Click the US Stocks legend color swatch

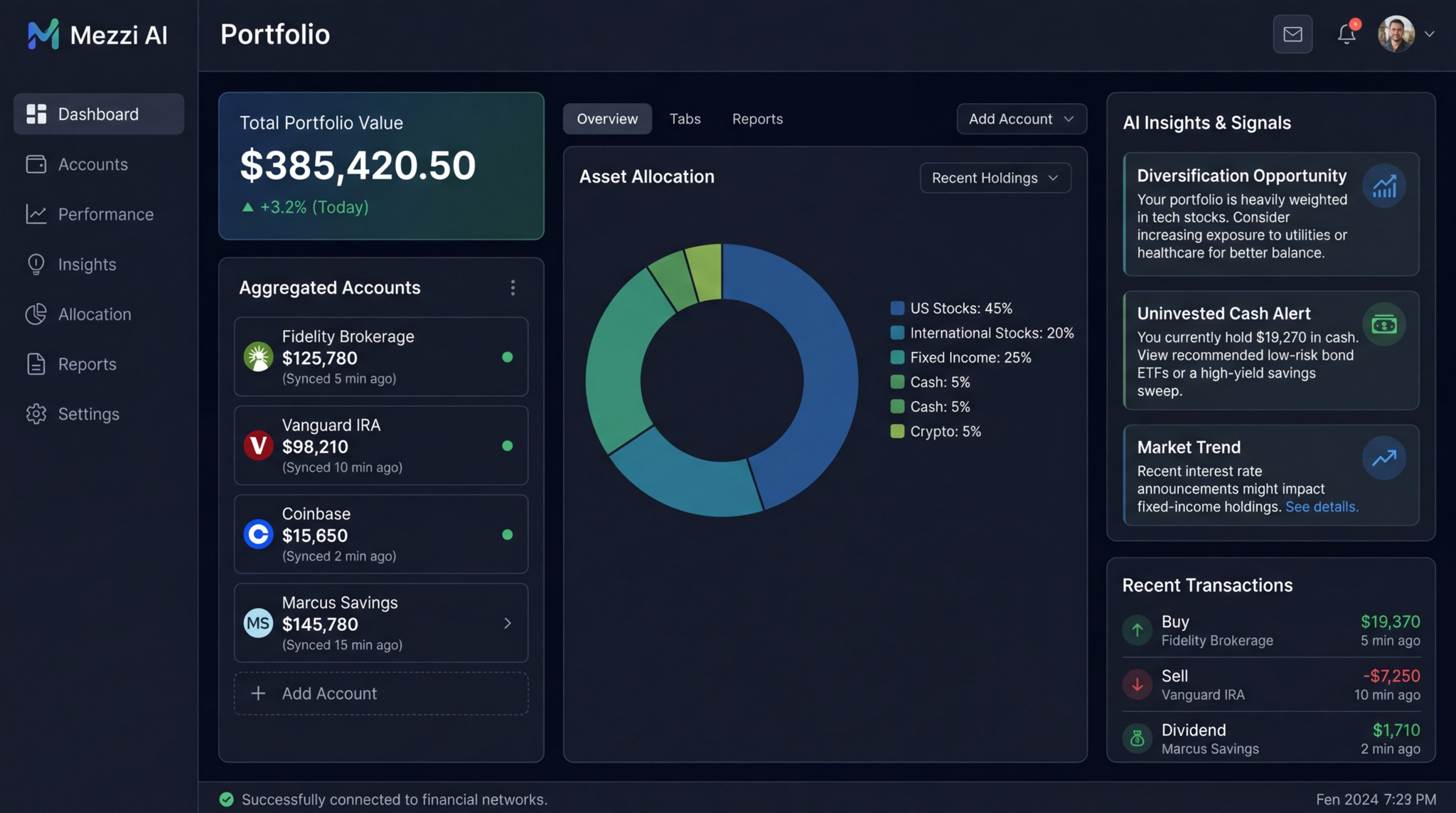pos(897,308)
